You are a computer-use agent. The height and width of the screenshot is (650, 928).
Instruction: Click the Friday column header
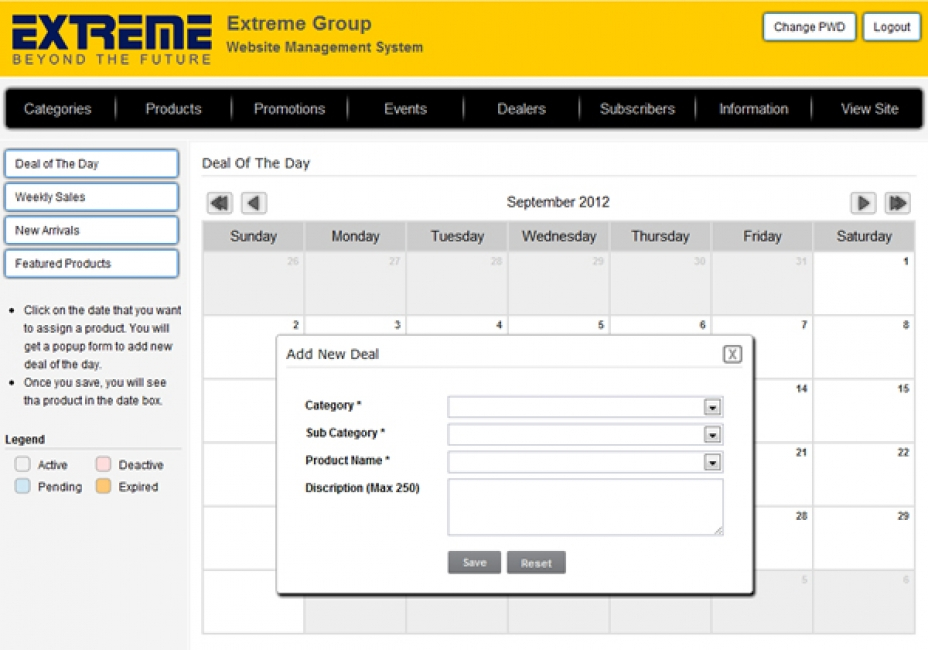tap(762, 236)
